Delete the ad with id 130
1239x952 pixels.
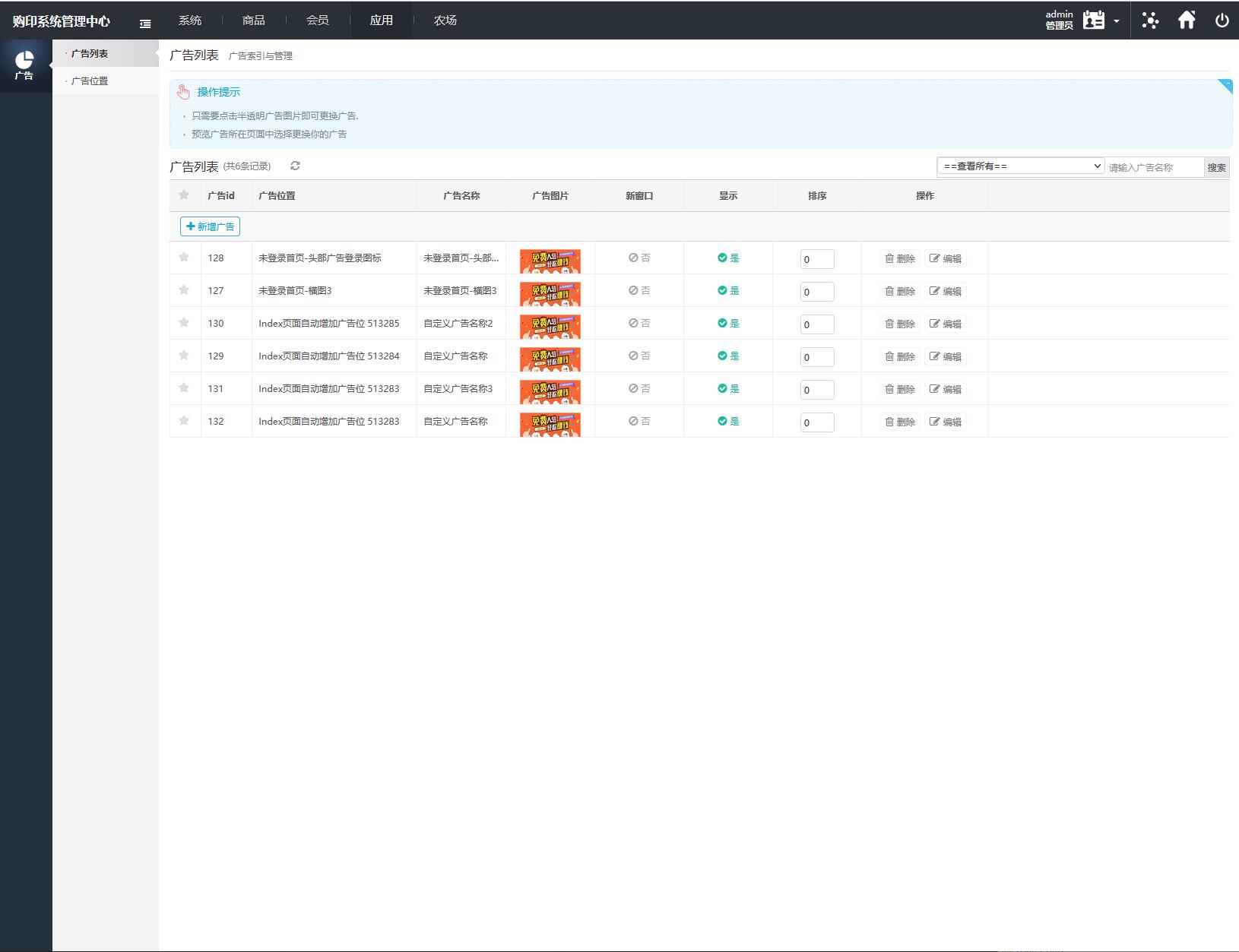[900, 324]
